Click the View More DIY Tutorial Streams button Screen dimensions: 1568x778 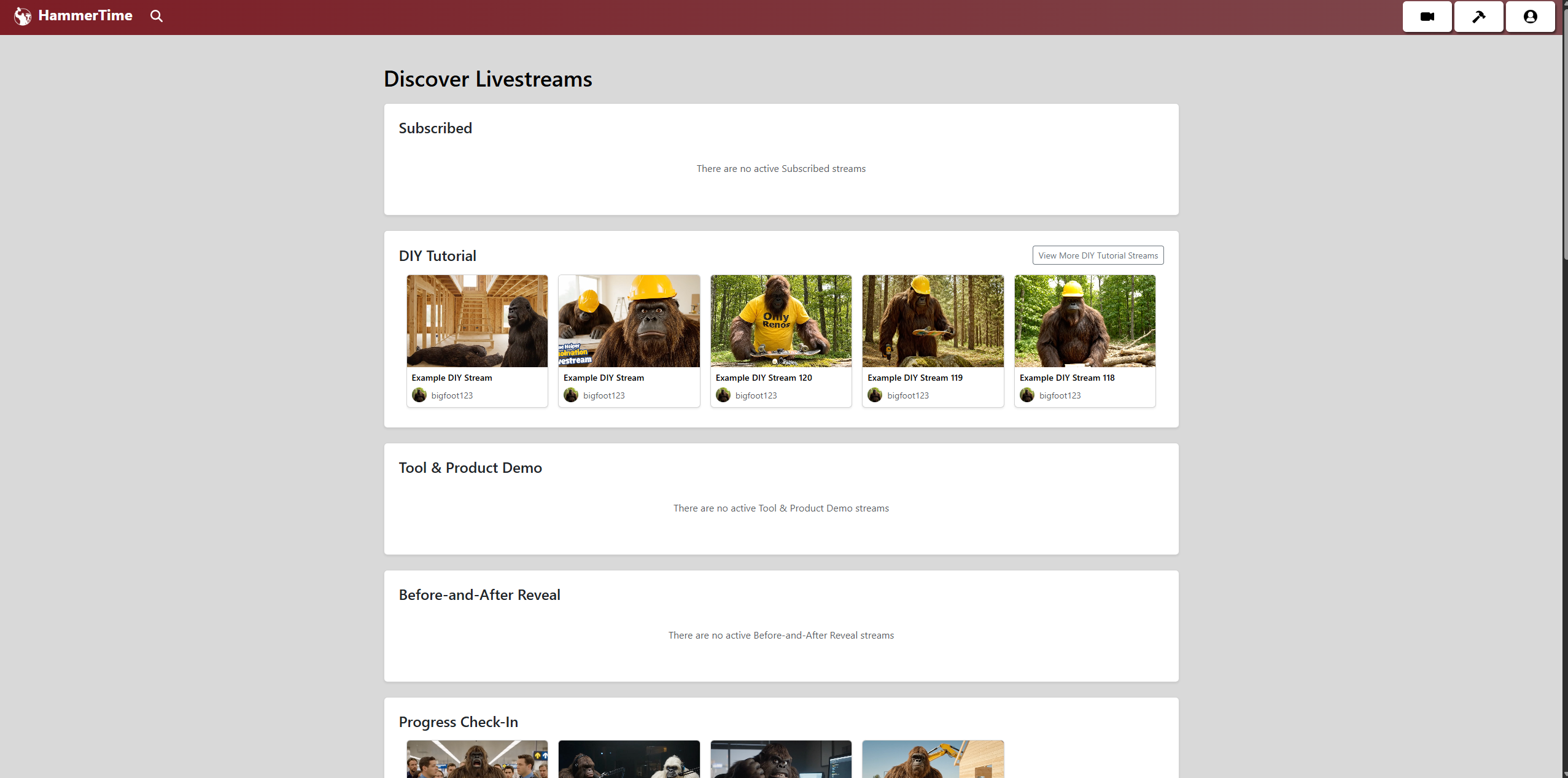pos(1096,255)
